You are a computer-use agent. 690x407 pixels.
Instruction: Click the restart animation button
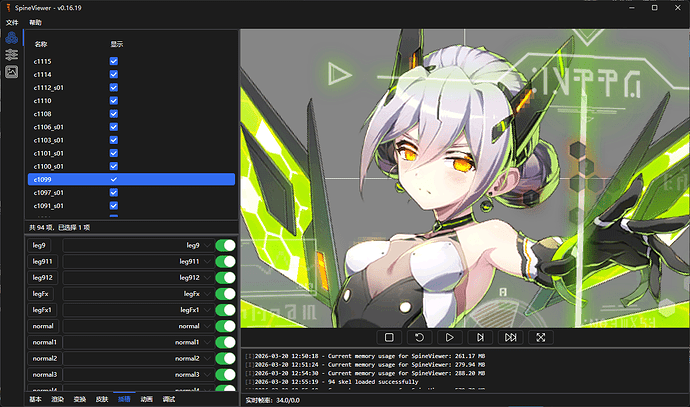[x=419, y=338]
